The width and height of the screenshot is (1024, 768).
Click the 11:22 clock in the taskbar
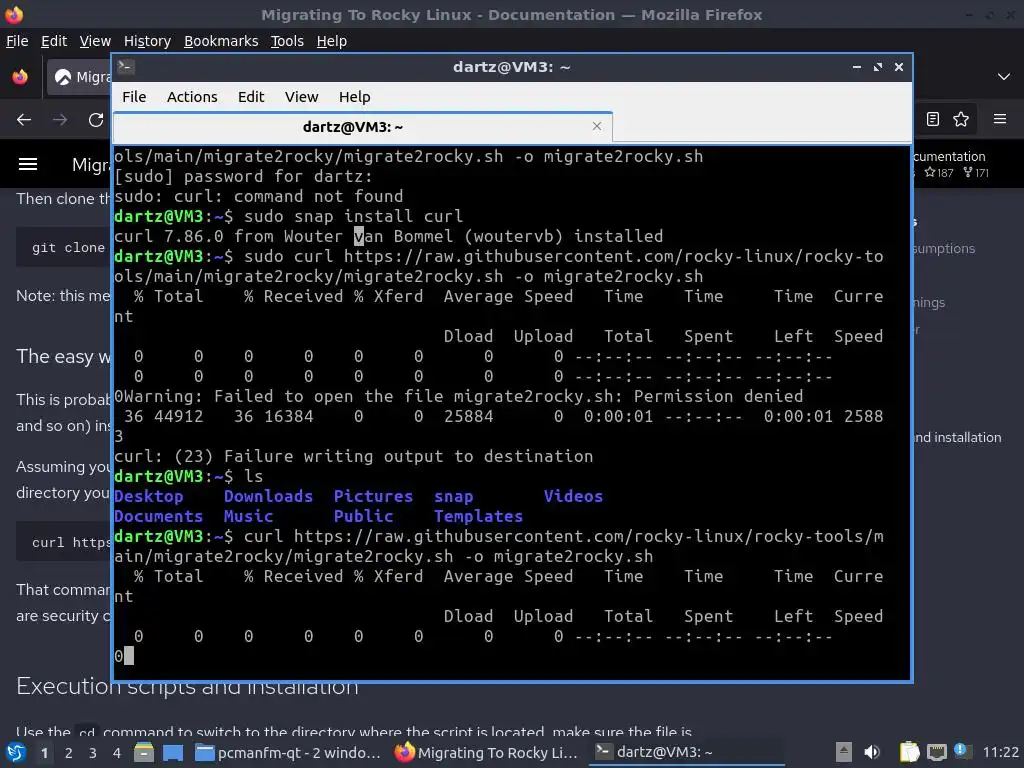click(1000, 752)
